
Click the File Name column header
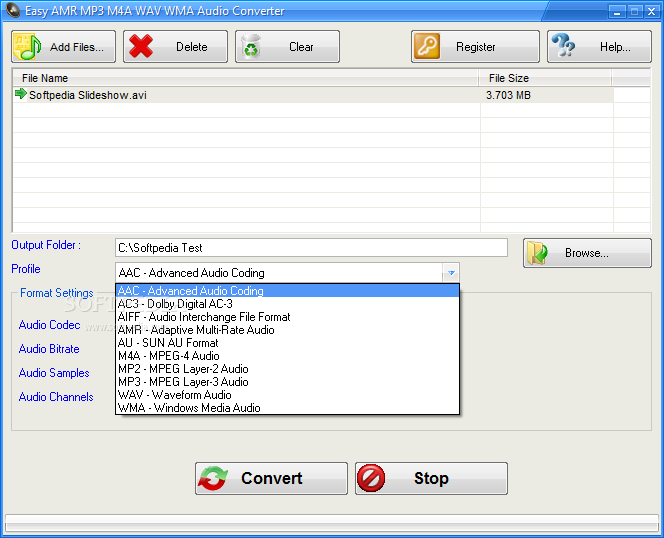pyautogui.click(x=246, y=78)
